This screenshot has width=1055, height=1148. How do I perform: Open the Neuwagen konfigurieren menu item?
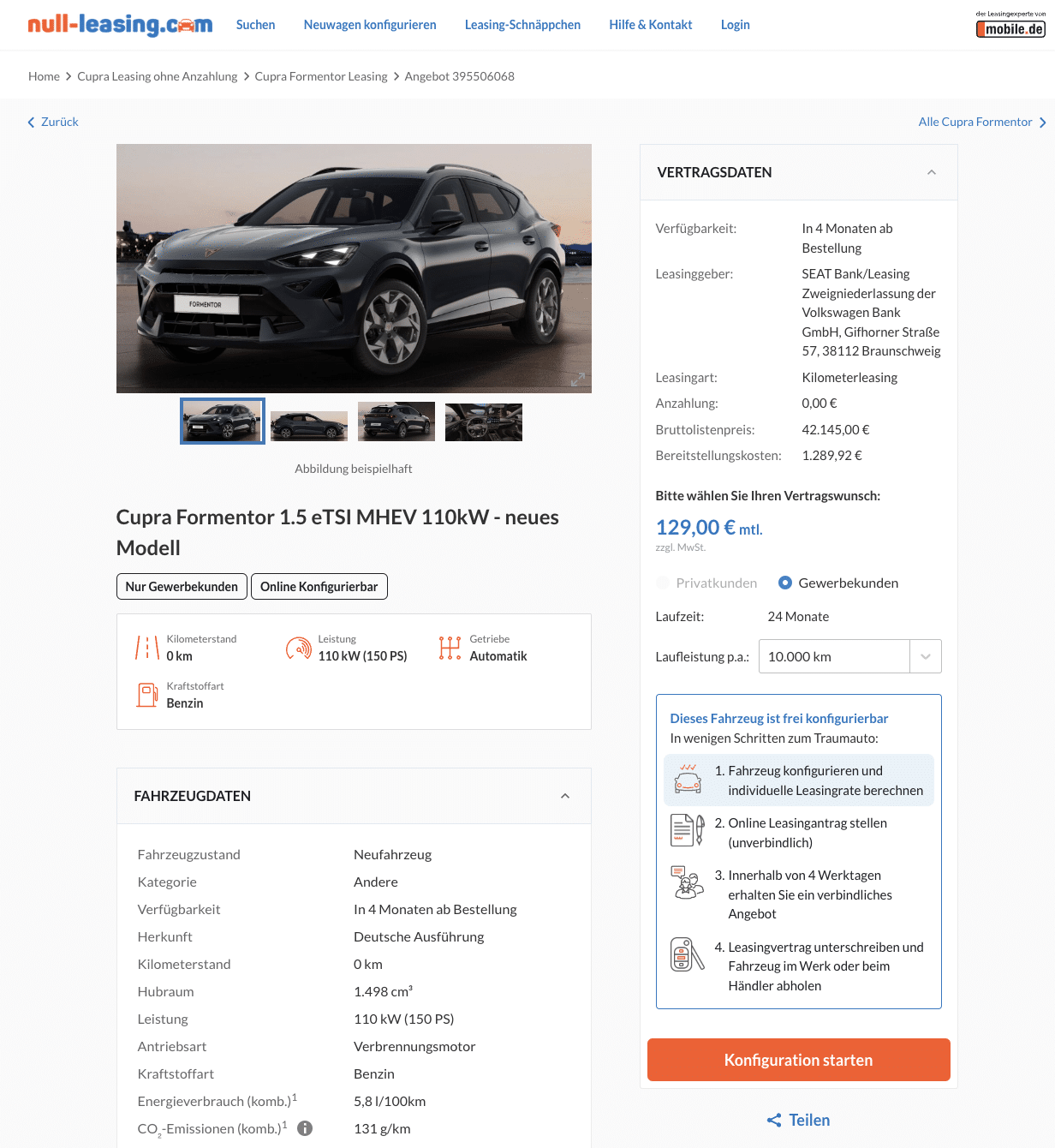[370, 25]
